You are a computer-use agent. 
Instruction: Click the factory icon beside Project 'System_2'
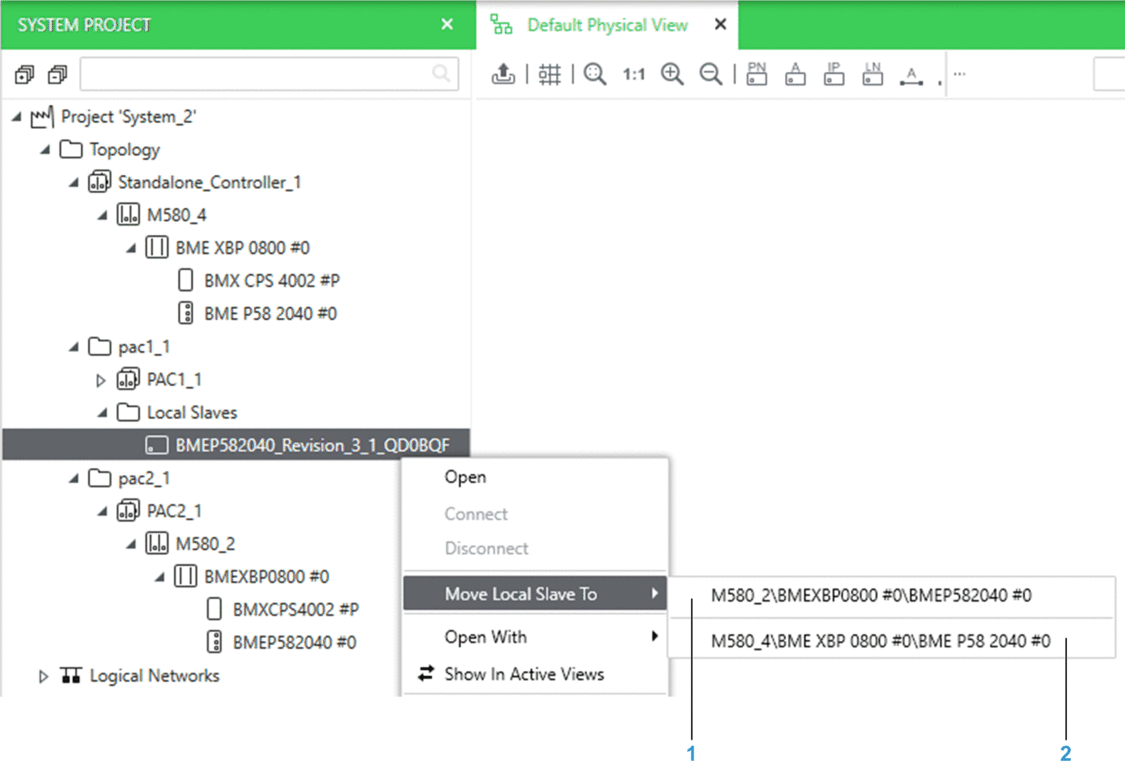click(x=42, y=116)
